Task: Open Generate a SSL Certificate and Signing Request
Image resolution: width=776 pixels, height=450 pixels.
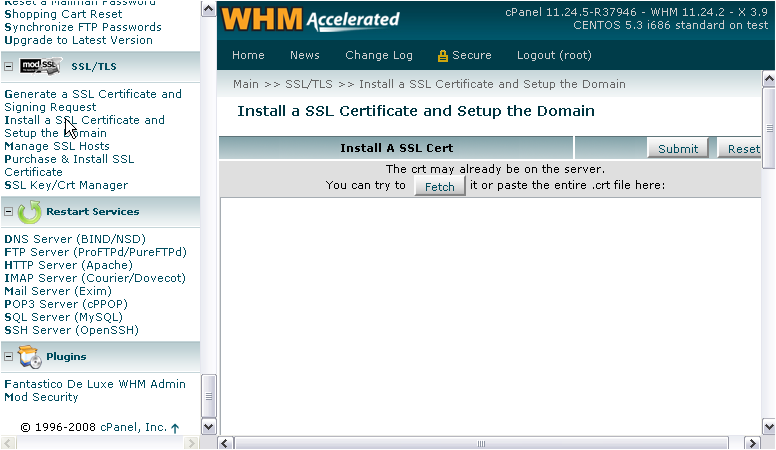Action: point(93,100)
